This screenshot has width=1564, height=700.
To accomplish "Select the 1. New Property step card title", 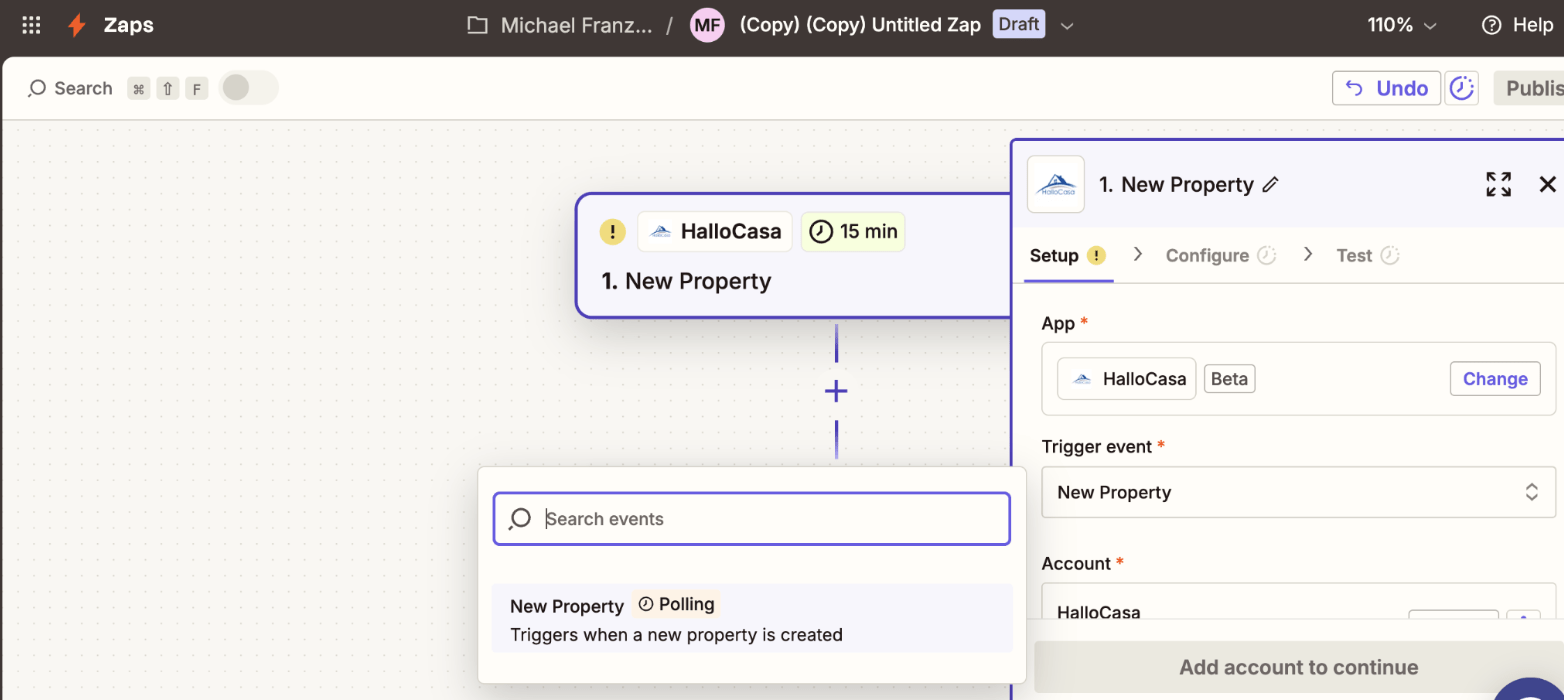I will coord(686,281).
